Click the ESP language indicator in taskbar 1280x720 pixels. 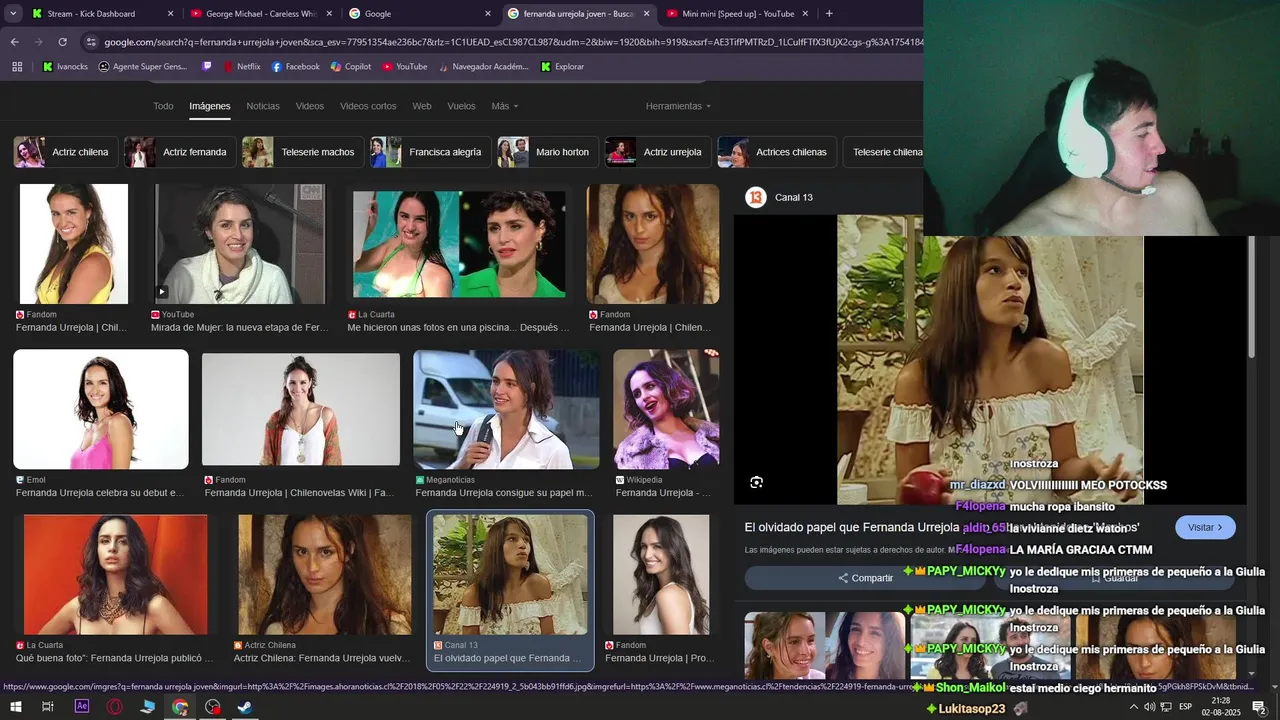point(1185,707)
